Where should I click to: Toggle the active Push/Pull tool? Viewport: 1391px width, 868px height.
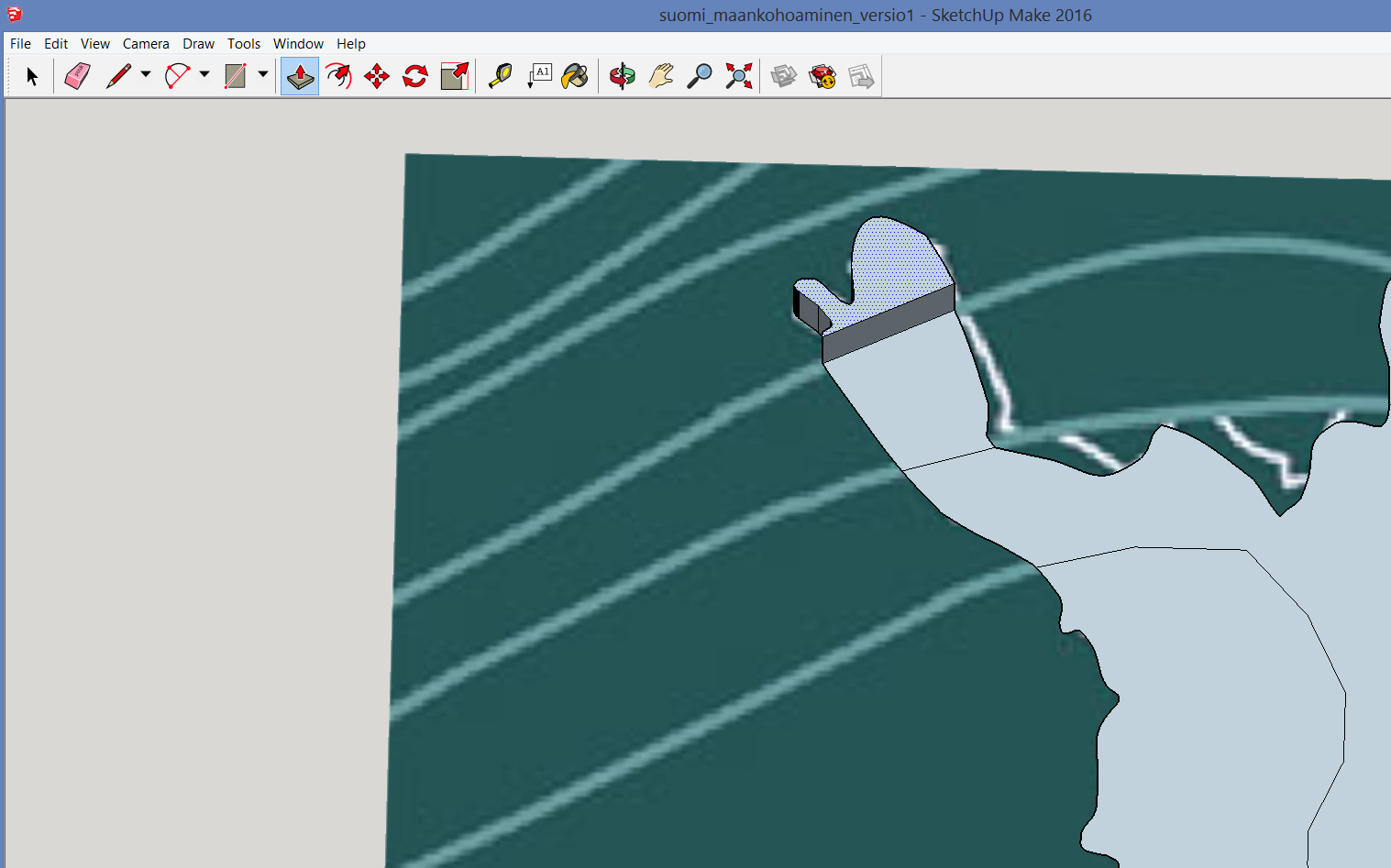point(300,76)
